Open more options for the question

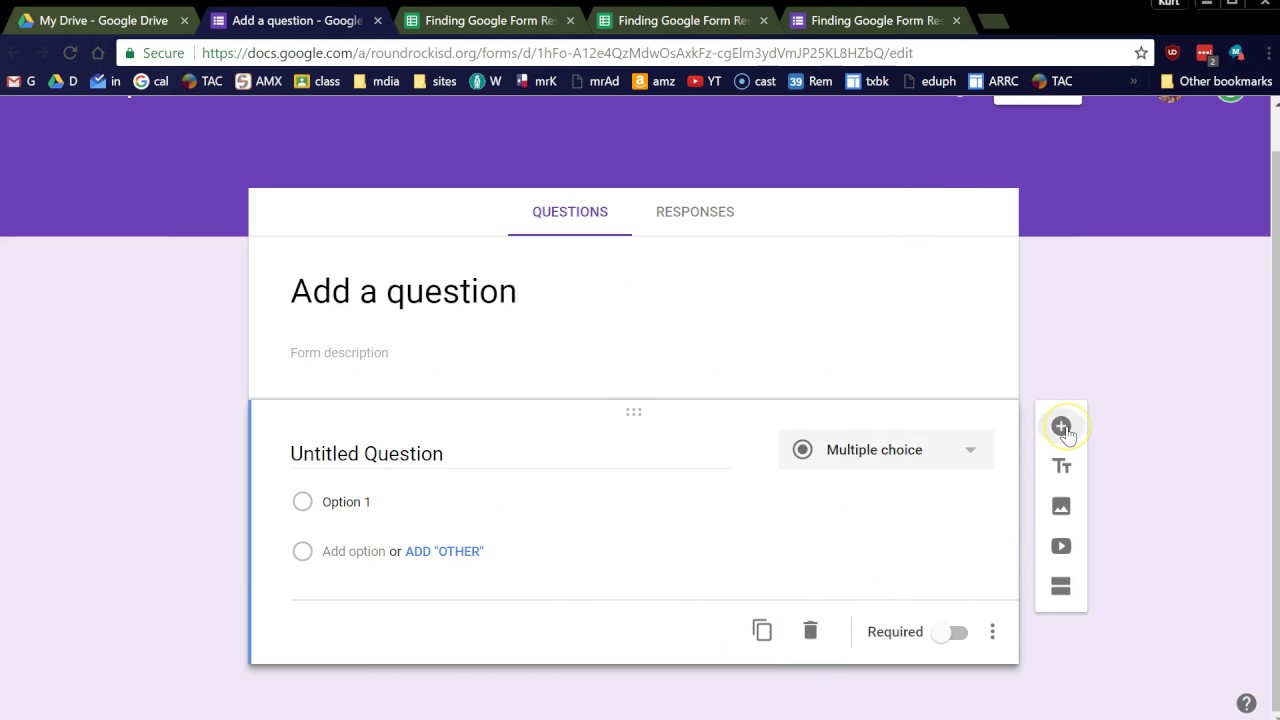pos(992,631)
